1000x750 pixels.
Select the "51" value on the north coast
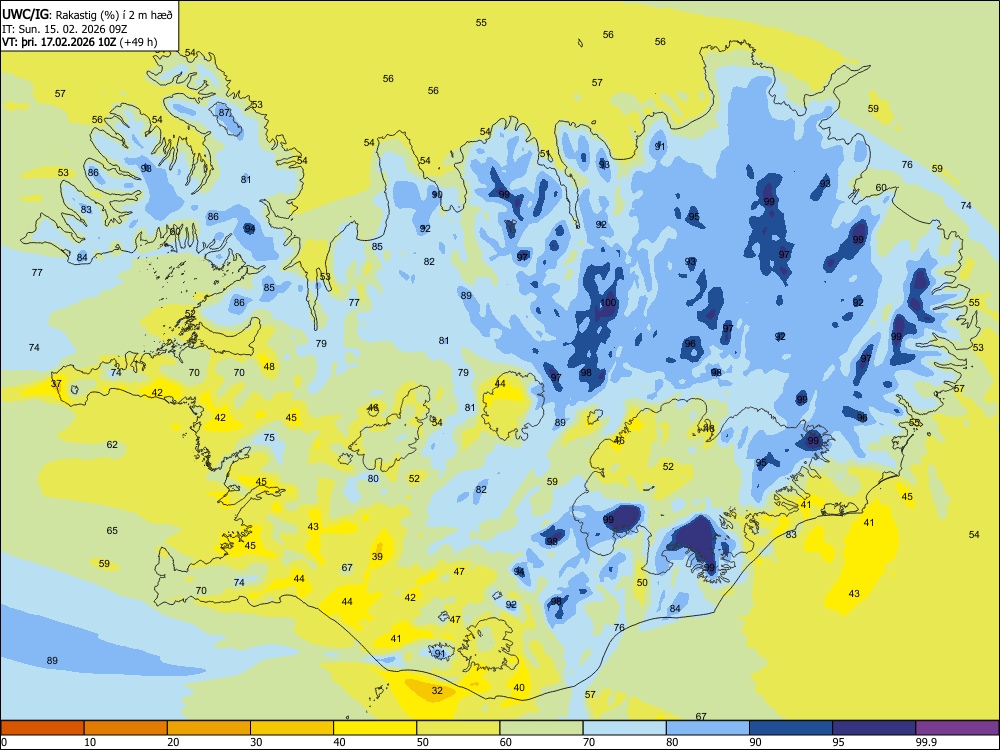[x=545, y=154]
